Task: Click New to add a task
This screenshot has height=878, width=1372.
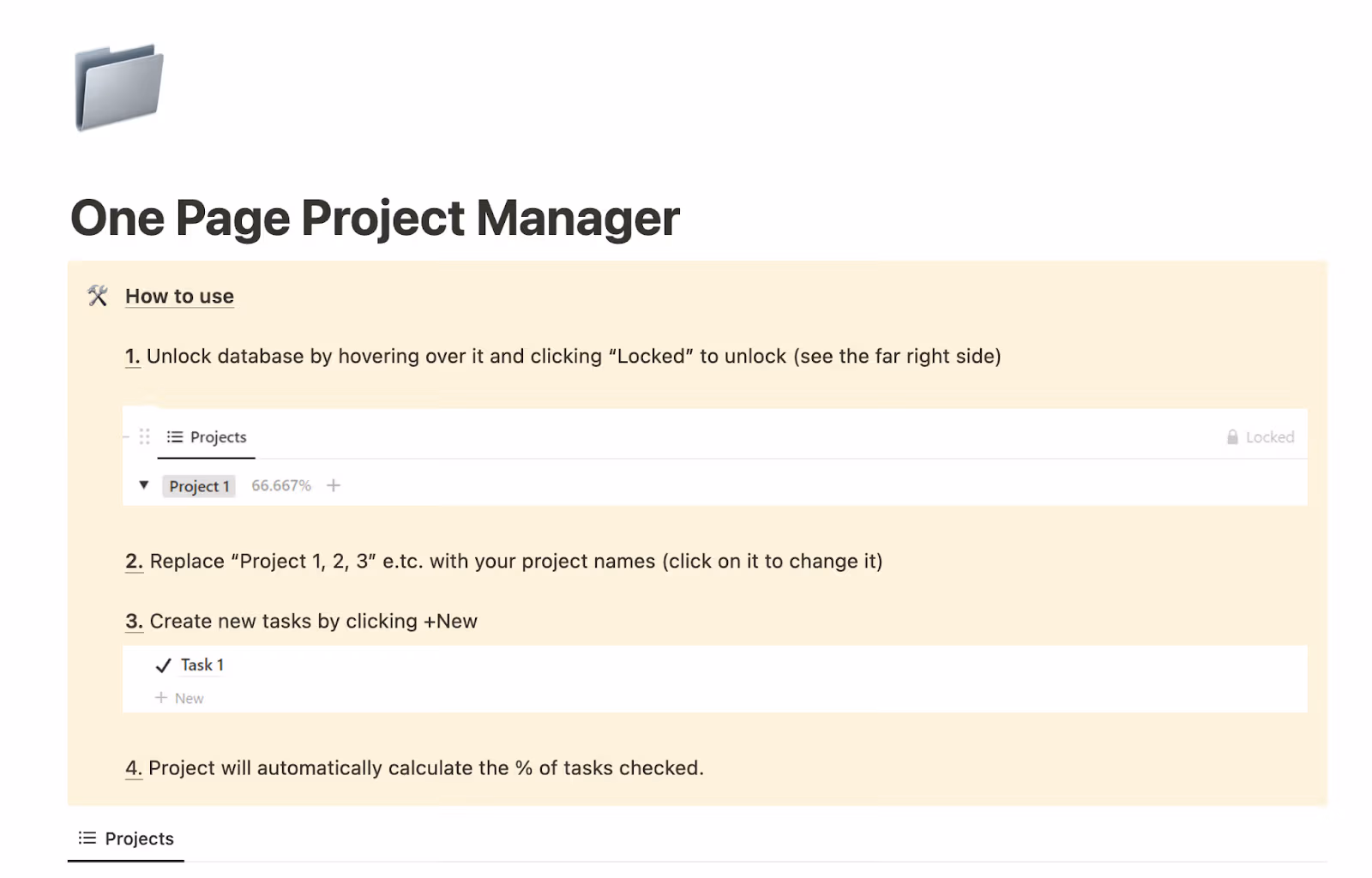Action: click(190, 697)
